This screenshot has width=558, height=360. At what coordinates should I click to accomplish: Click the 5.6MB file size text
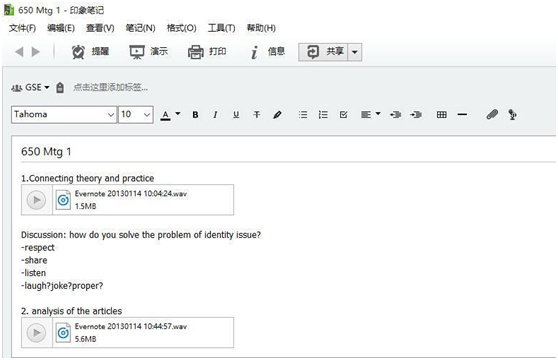tap(85, 339)
